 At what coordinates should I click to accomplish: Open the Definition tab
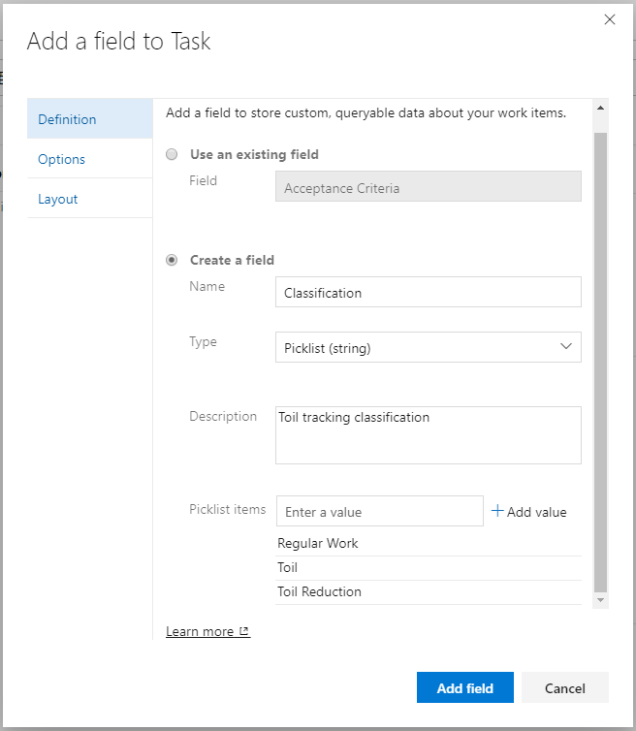click(90, 119)
